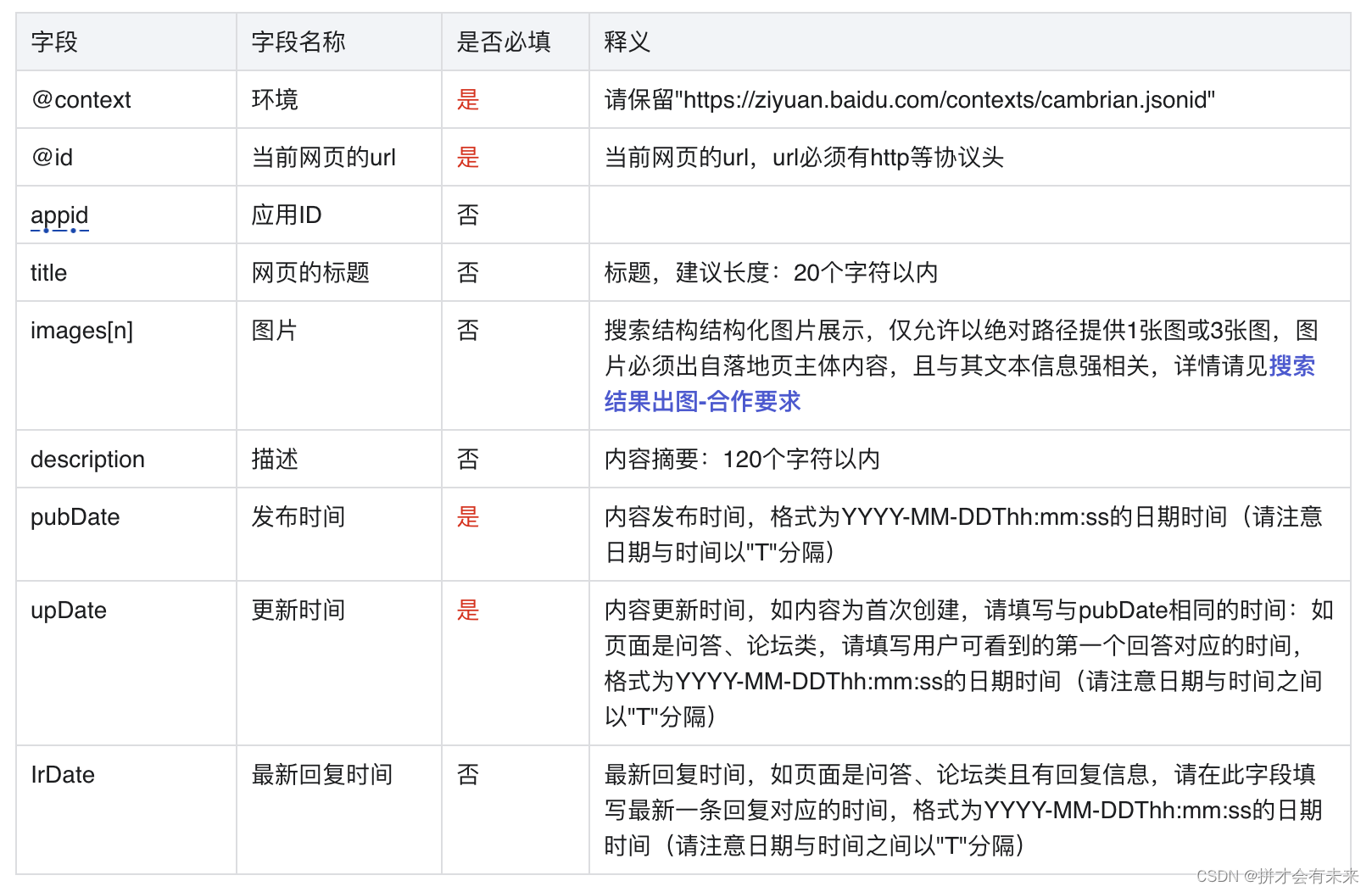
Task: Click the 否 cell beside title
Action: pos(468,272)
